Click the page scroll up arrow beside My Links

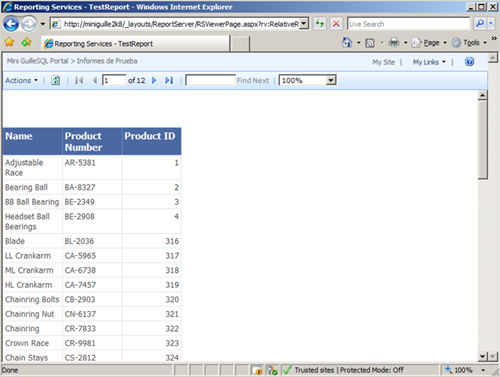click(493, 58)
